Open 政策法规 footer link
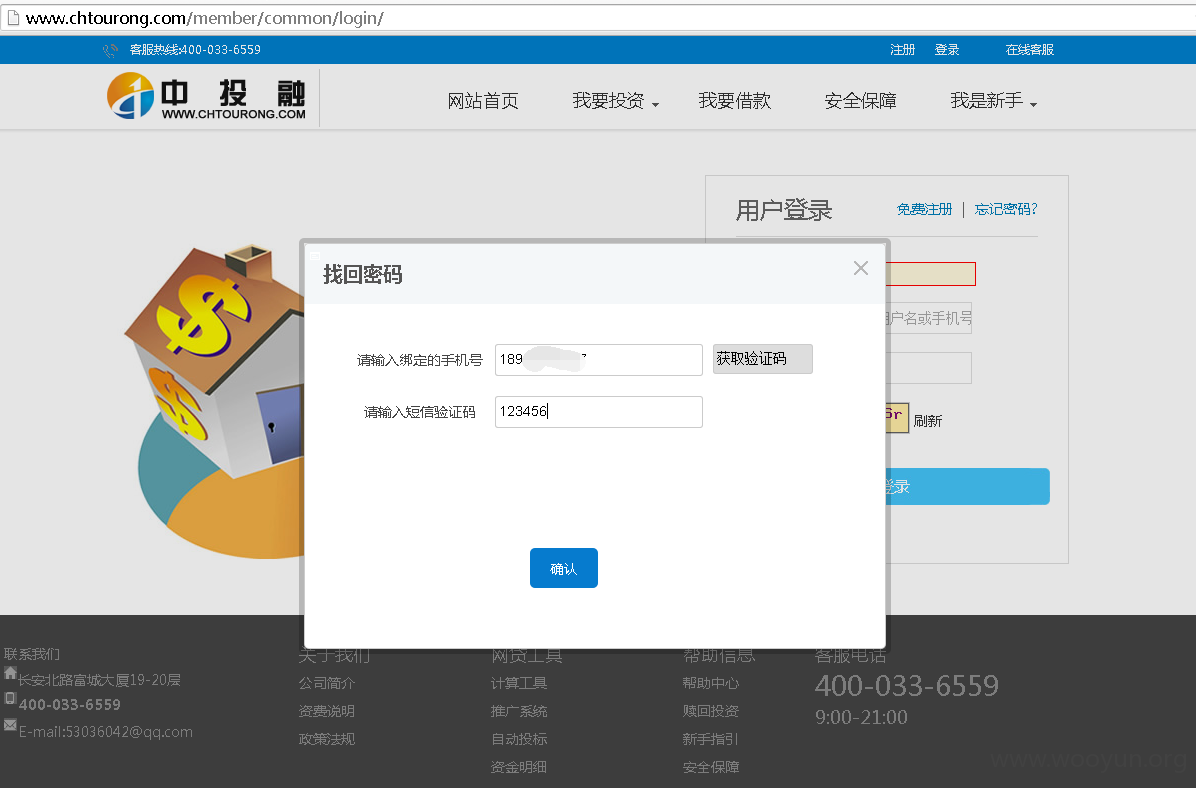 [x=327, y=739]
